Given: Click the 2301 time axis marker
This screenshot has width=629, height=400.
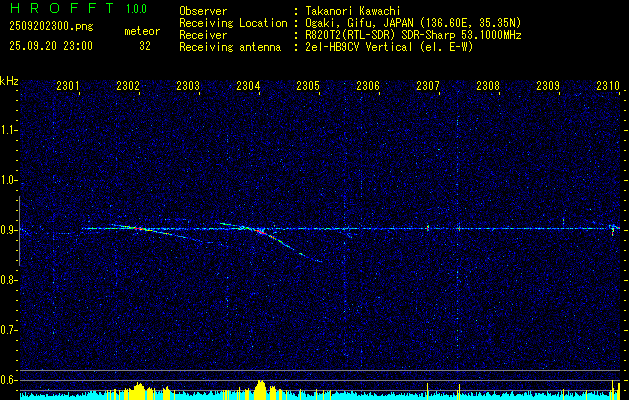Looking at the screenshot, I should coord(68,85).
